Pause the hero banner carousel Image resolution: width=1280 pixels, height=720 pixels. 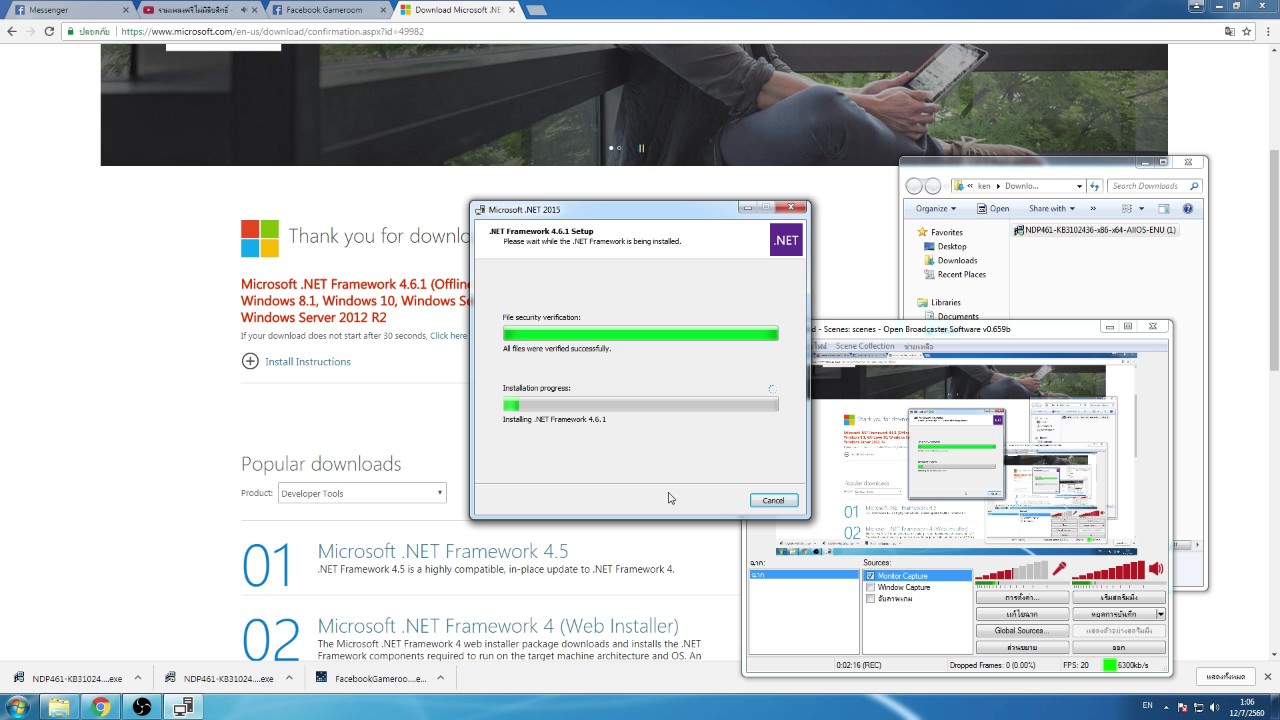[641, 148]
